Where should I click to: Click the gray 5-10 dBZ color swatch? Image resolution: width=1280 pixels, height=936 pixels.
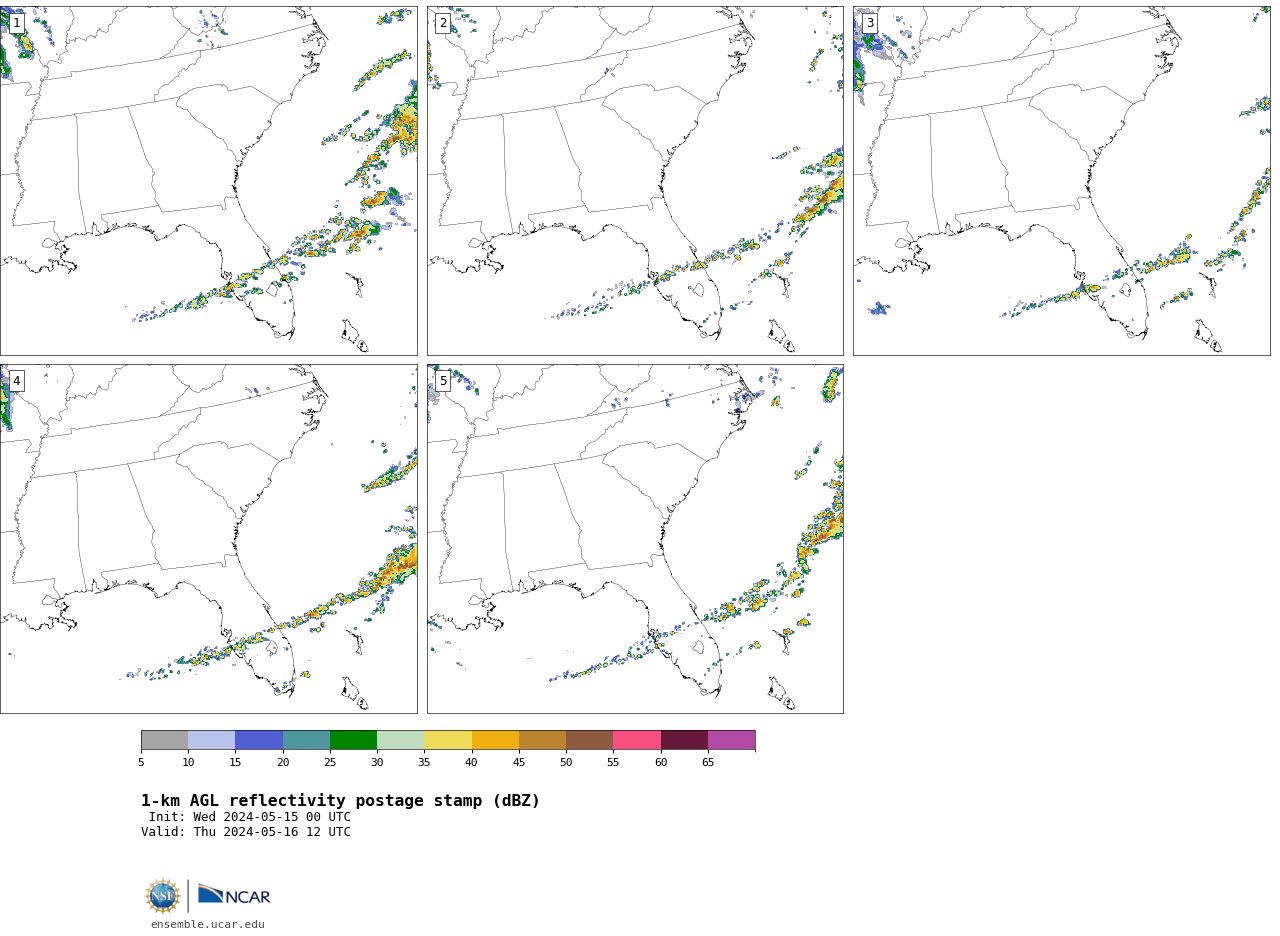click(x=164, y=740)
